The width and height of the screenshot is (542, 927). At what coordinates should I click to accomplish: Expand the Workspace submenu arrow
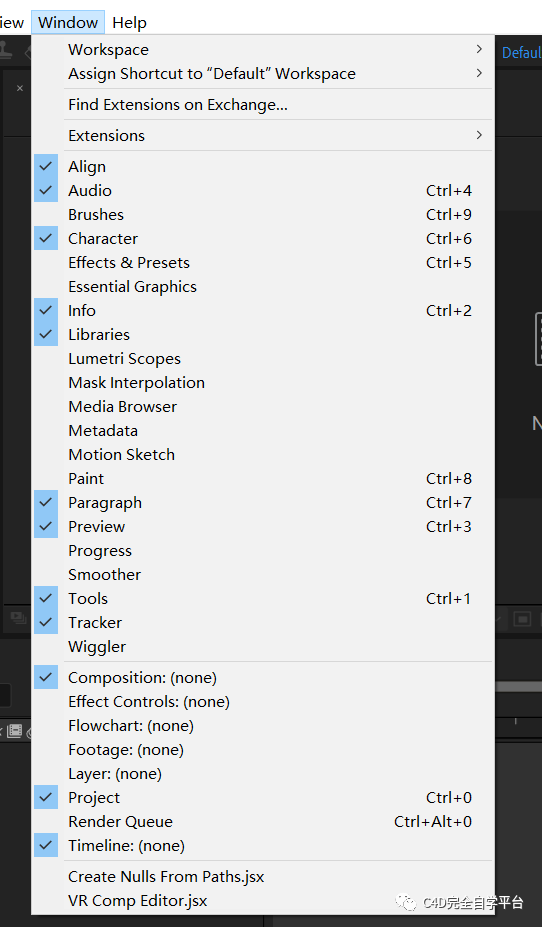[x=479, y=49]
